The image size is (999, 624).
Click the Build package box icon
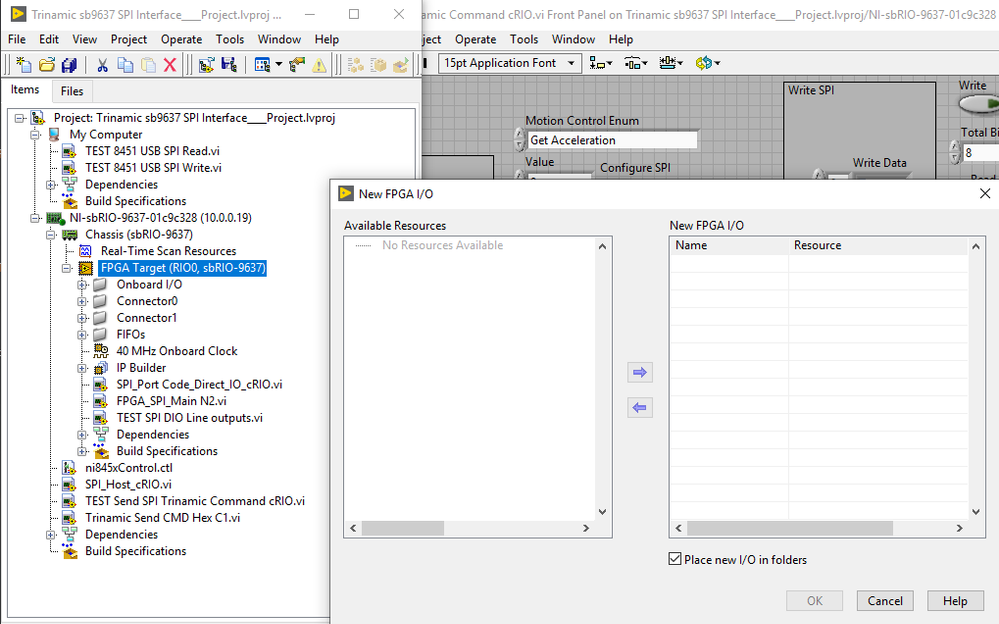point(378,64)
